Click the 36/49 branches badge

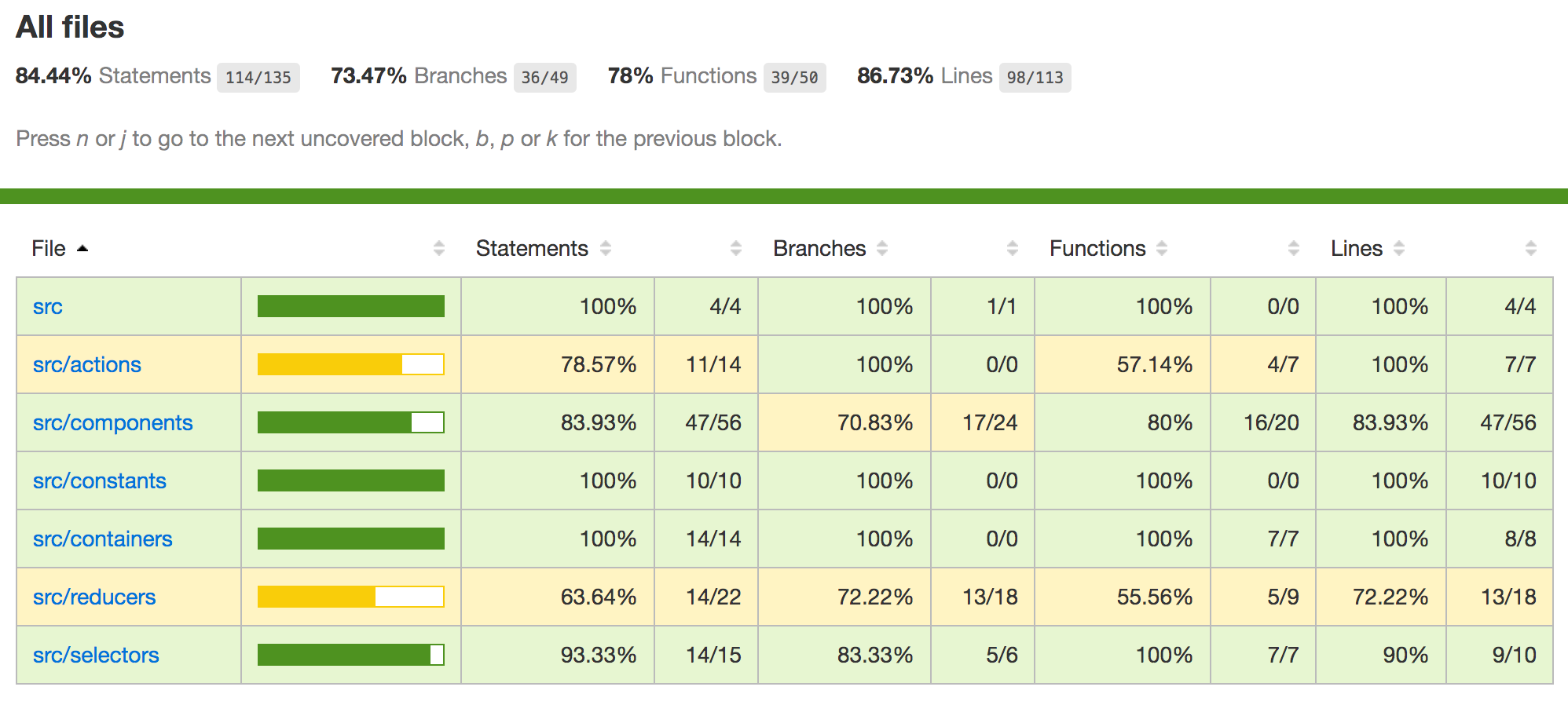click(545, 77)
